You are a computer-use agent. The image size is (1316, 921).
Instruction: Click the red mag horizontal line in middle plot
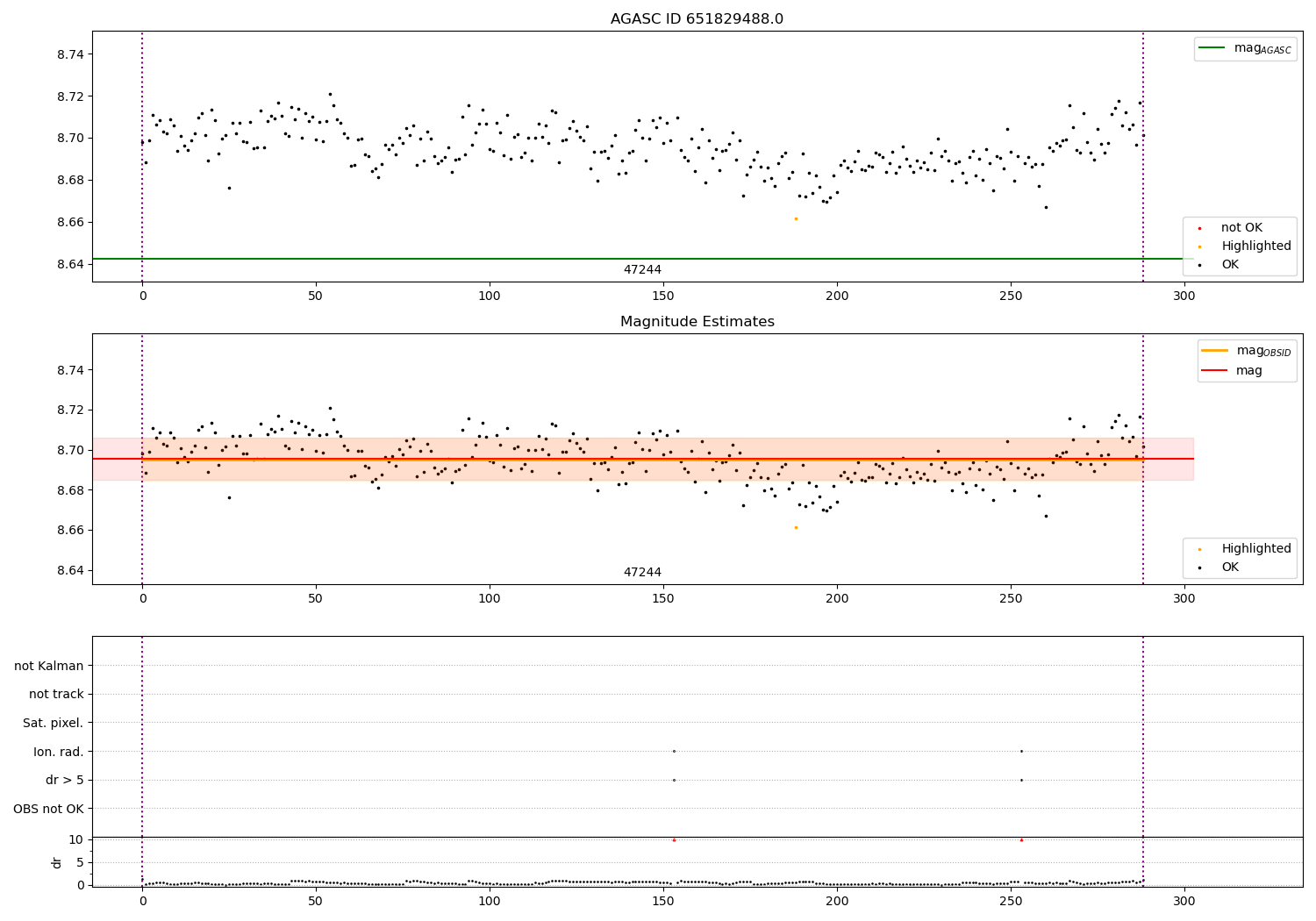[x=642, y=459]
